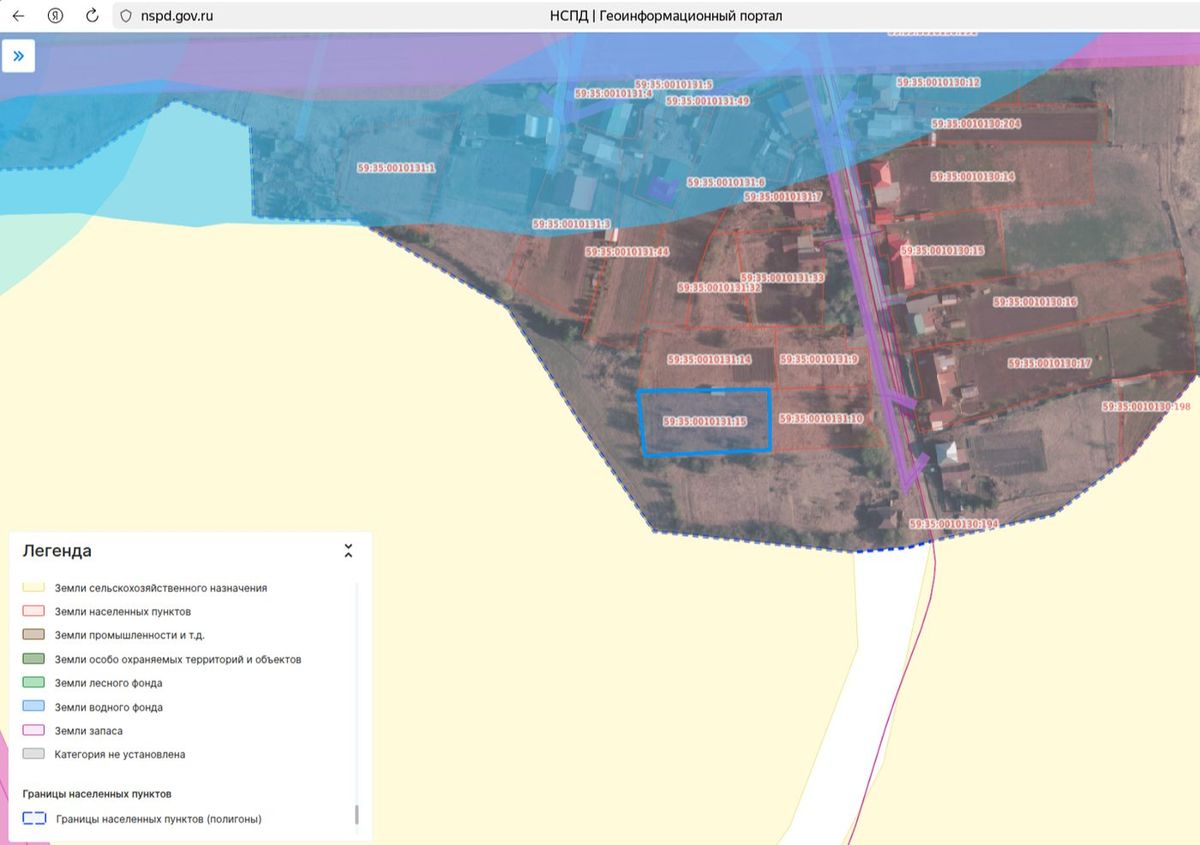Select legend text Категория не установлена
The image size is (1200, 845).
click(120, 755)
